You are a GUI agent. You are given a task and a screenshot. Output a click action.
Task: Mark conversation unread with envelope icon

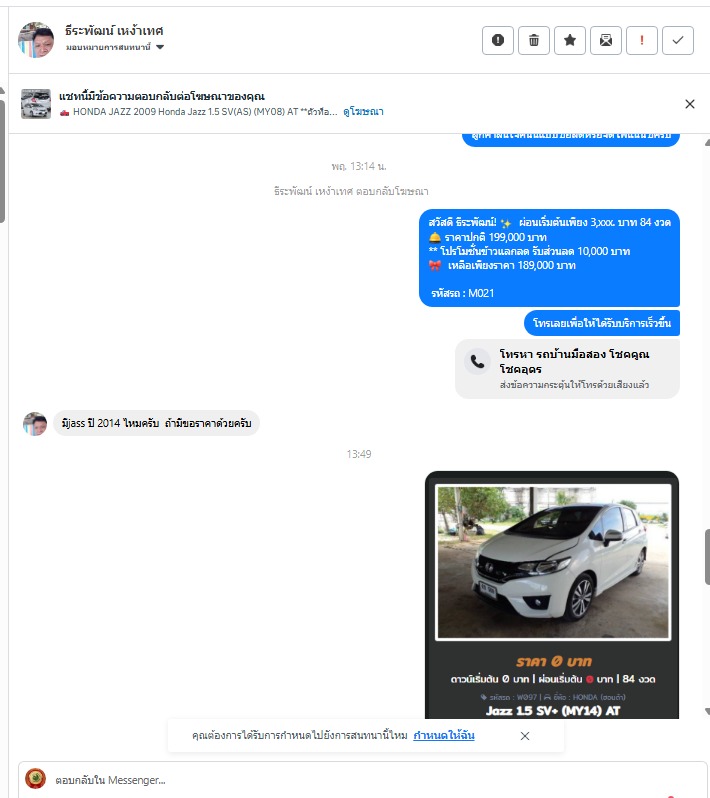coord(606,40)
